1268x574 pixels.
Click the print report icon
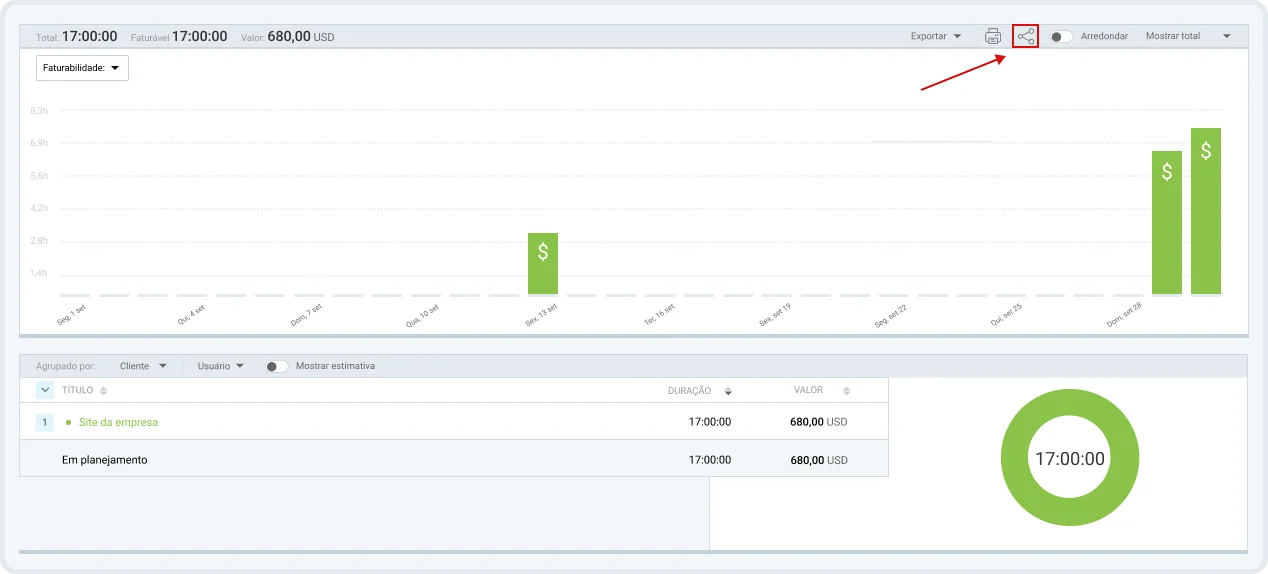[x=992, y=36]
